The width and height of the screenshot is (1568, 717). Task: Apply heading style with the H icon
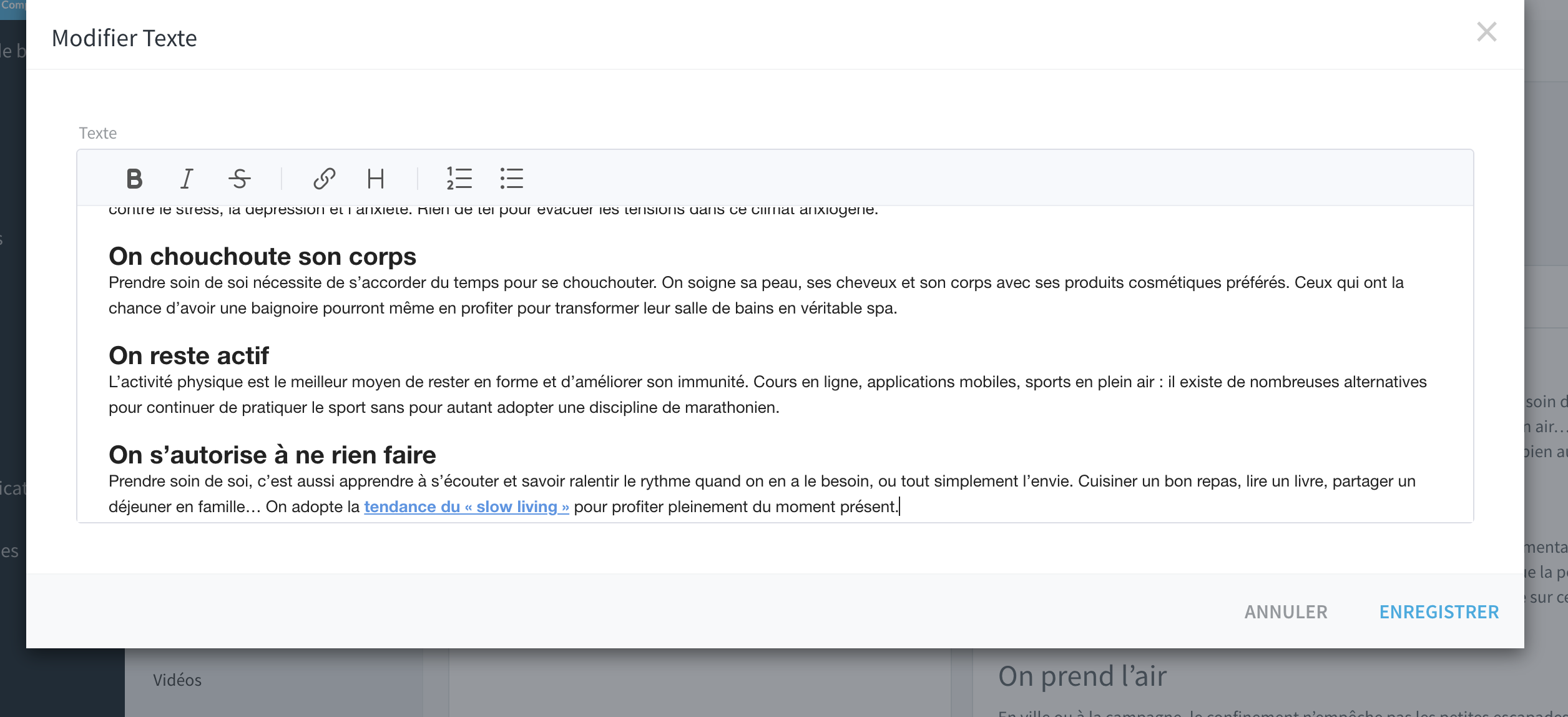(x=376, y=179)
